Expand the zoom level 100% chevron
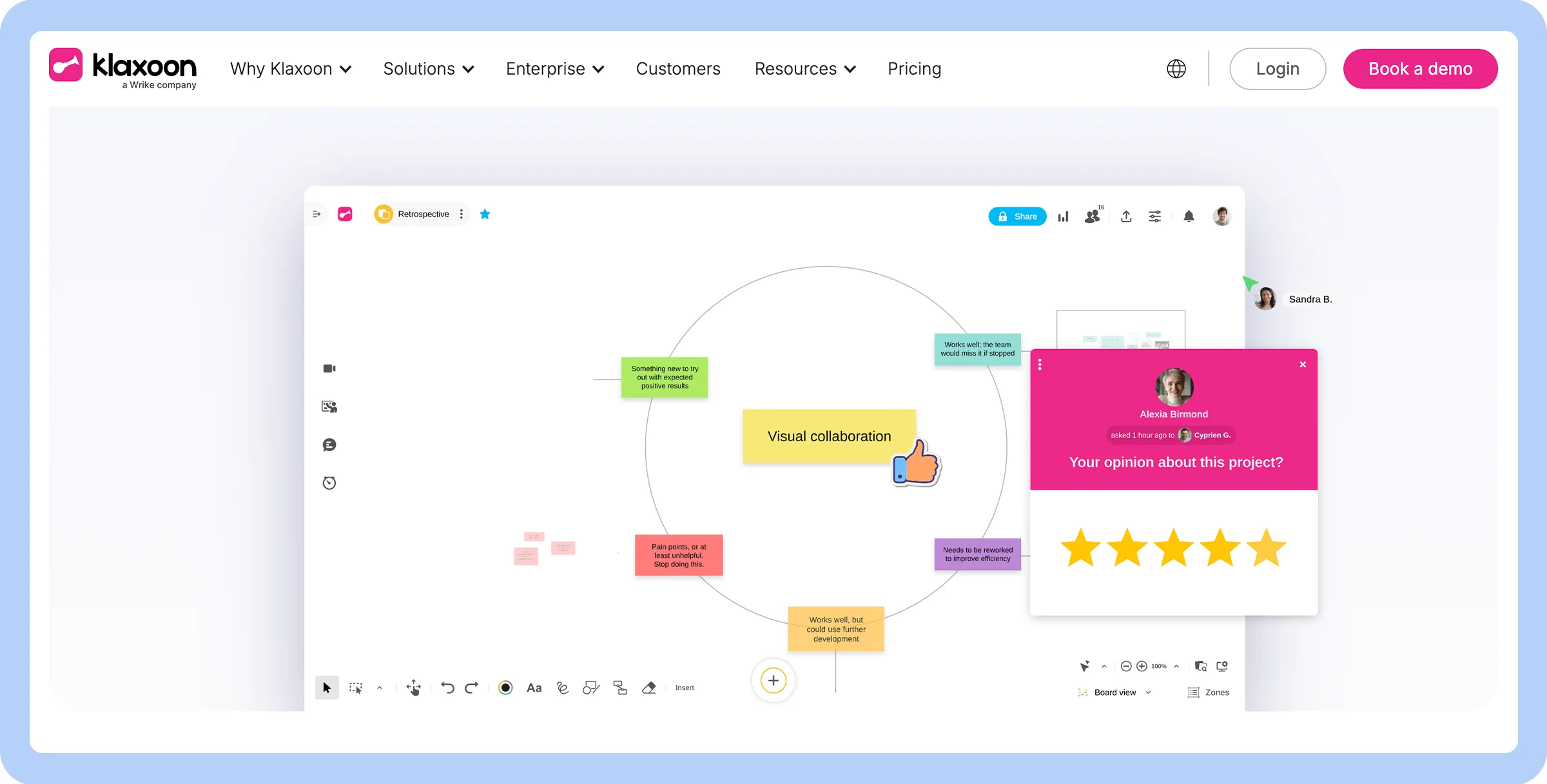 click(1176, 666)
